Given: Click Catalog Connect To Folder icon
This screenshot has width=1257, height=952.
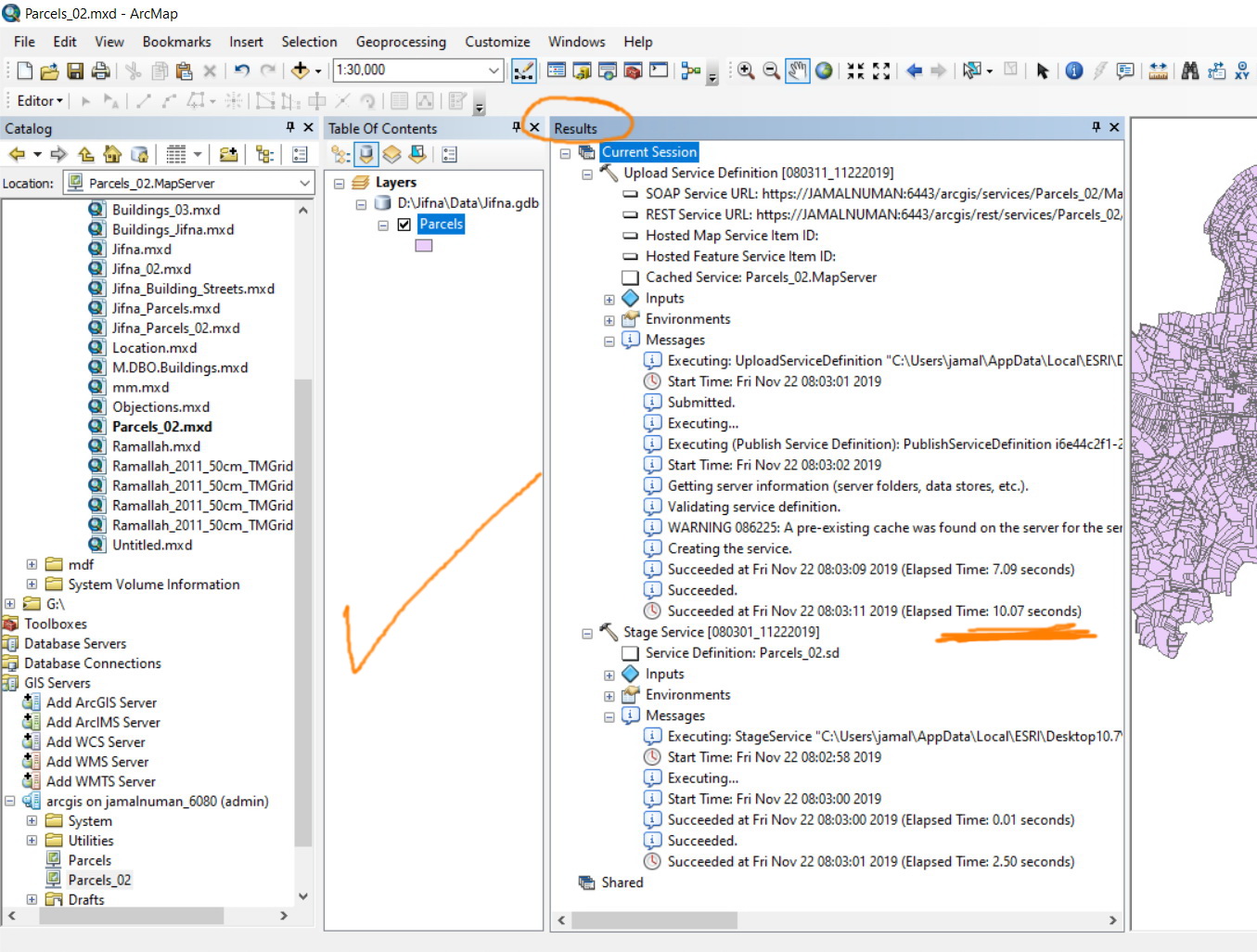Looking at the screenshot, I should (x=228, y=155).
